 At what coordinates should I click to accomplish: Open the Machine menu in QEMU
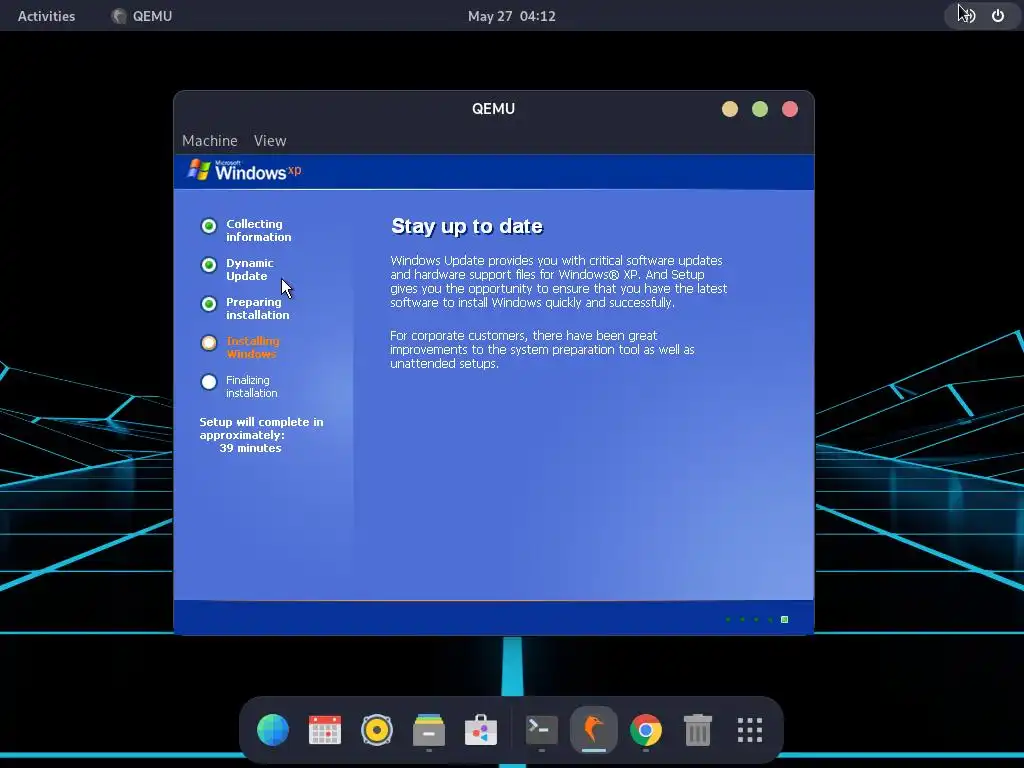[x=210, y=140]
